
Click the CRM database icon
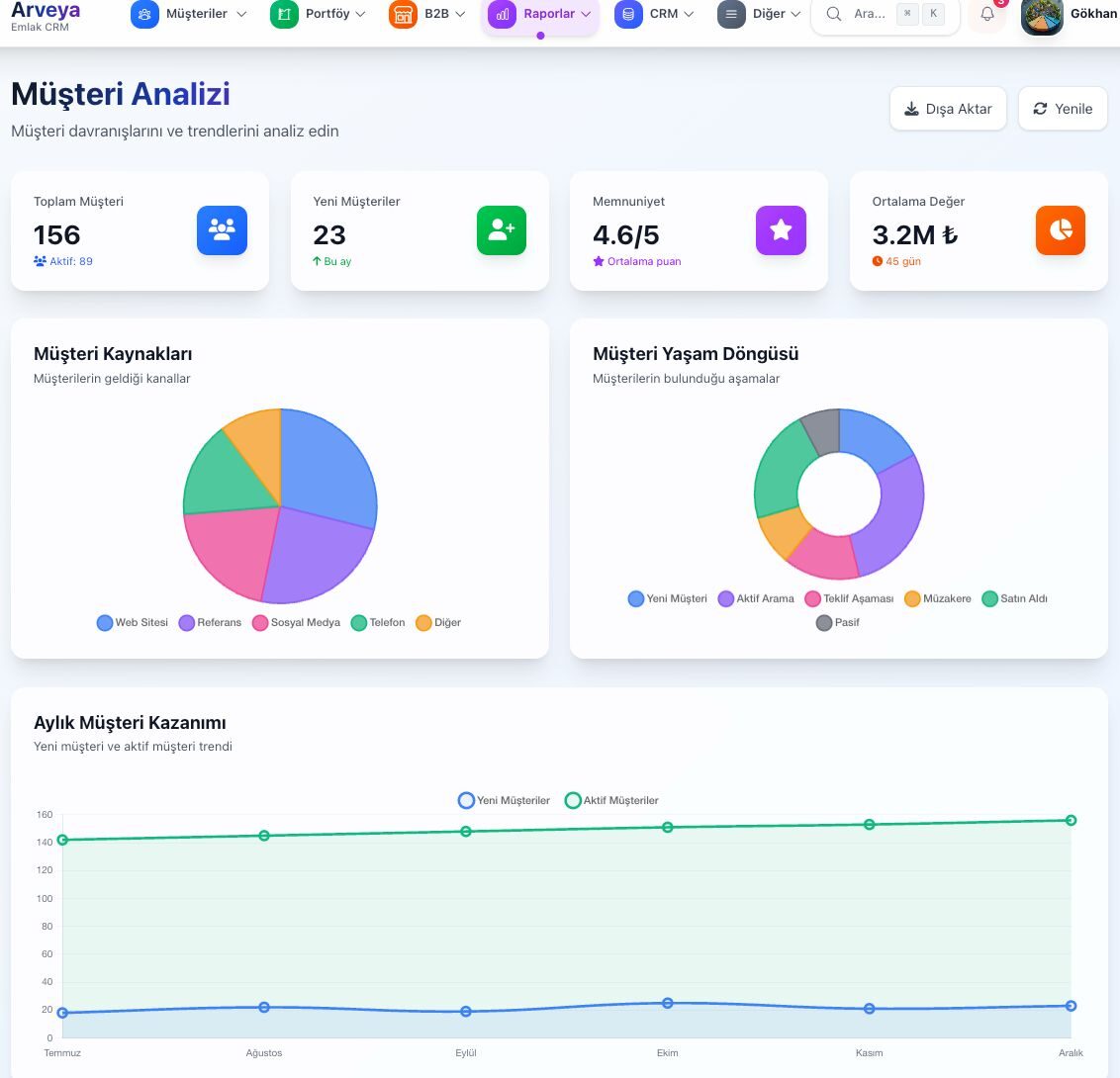(628, 14)
